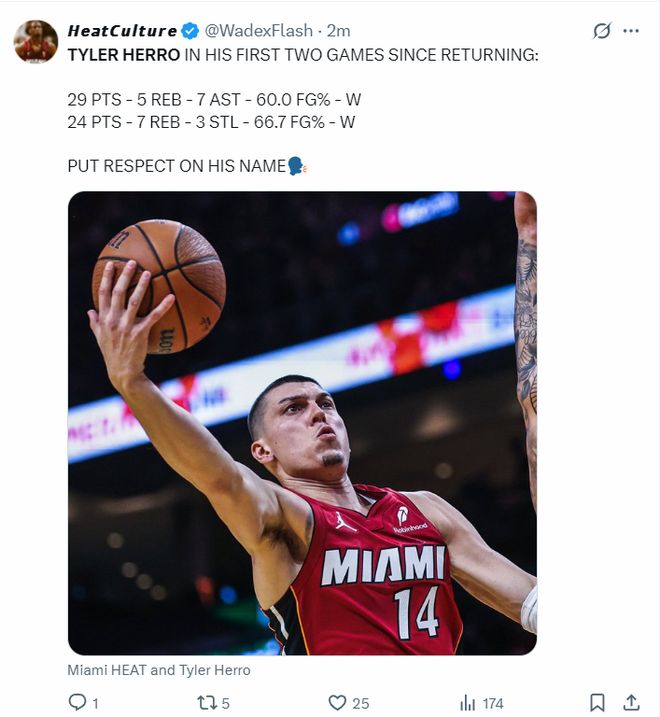660x717 pixels.
Task: Open the post via 2m timestamp
Action: (x=339, y=31)
